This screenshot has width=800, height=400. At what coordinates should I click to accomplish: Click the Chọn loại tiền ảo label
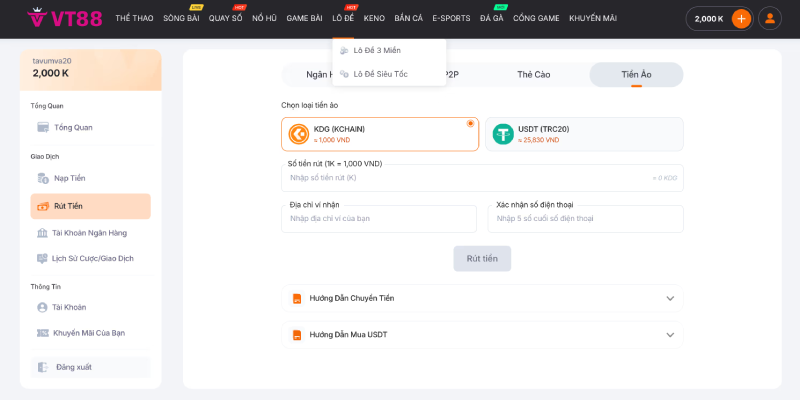tap(310, 105)
